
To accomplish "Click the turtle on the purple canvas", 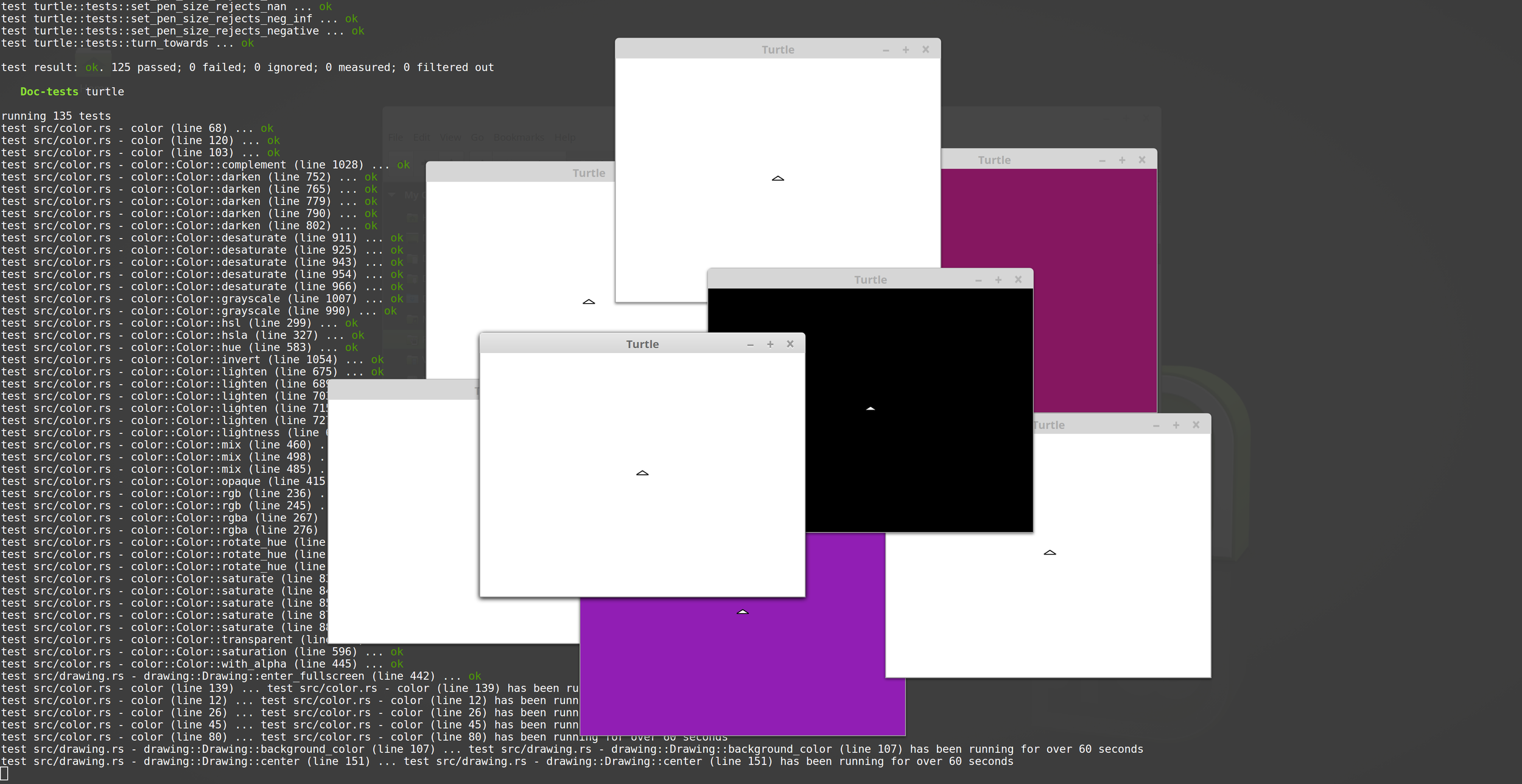I will click(742, 611).
